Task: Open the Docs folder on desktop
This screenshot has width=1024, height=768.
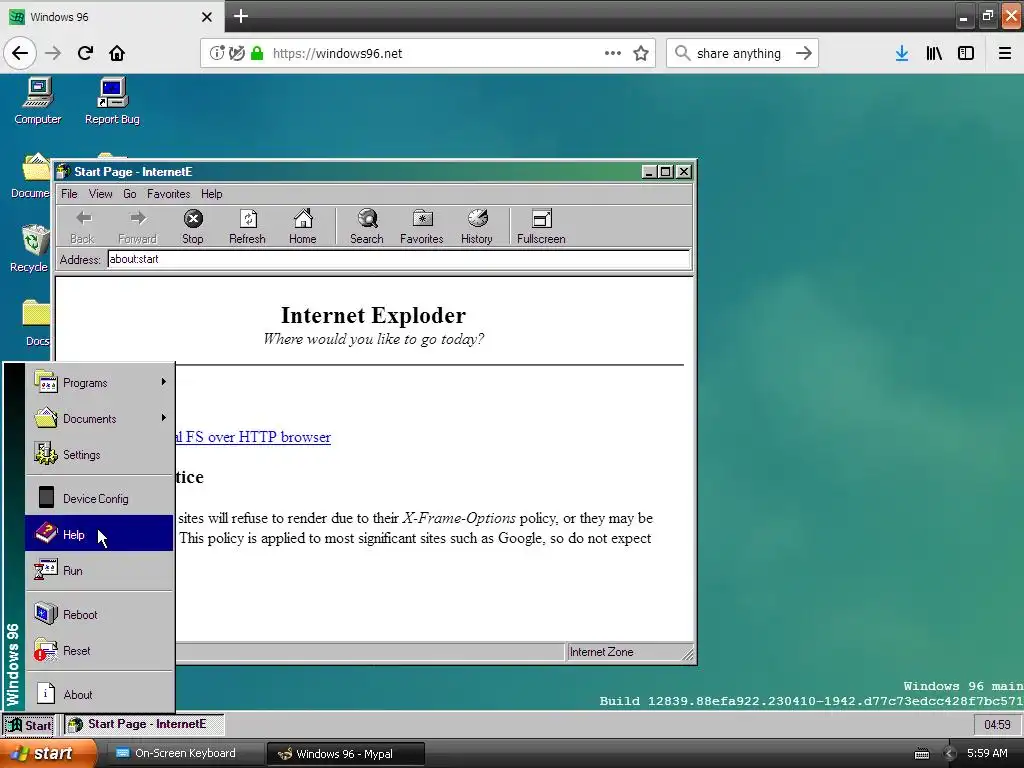Action: pyautogui.click(x=36, y=323)
